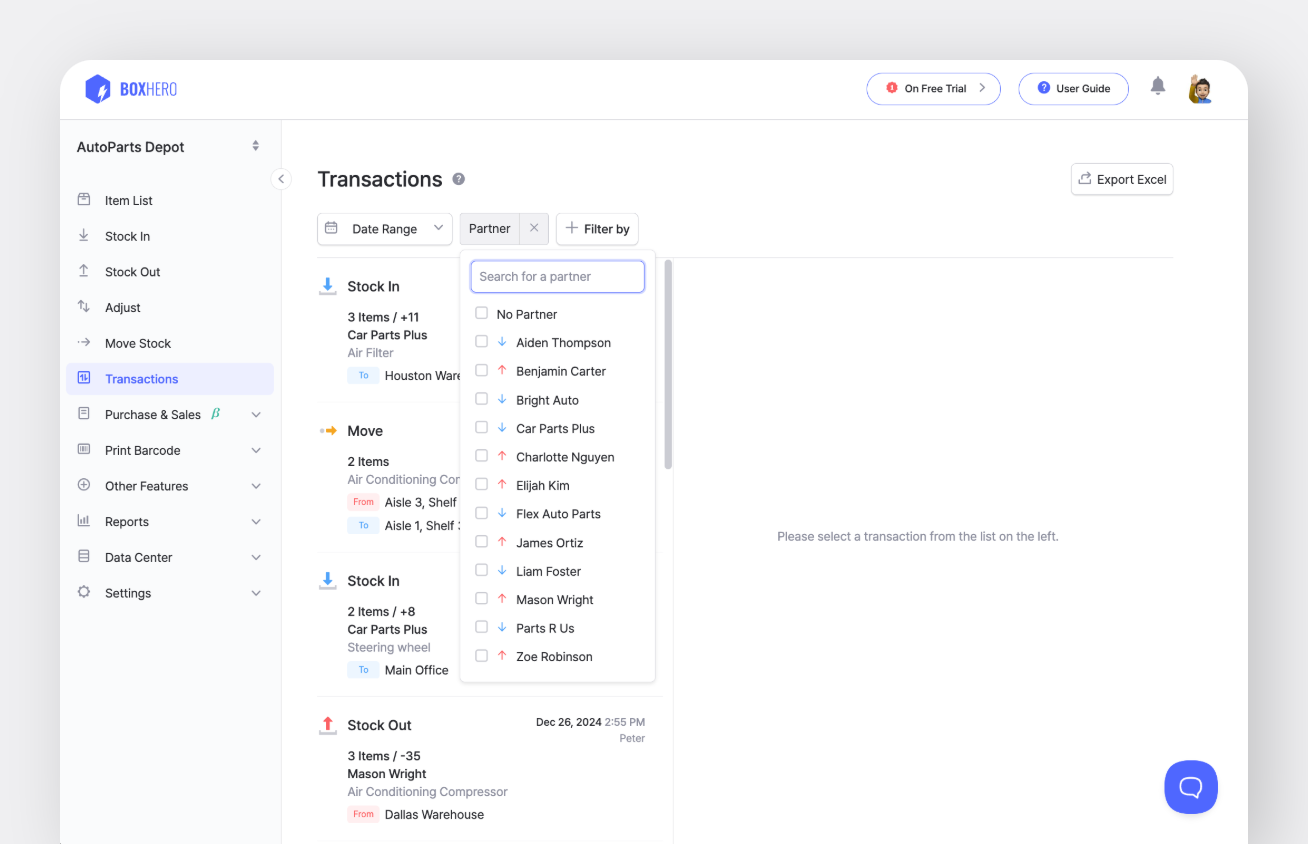Check the No Partner checkbox
Screen dimensions: 1308x844
tap(482, 313)
